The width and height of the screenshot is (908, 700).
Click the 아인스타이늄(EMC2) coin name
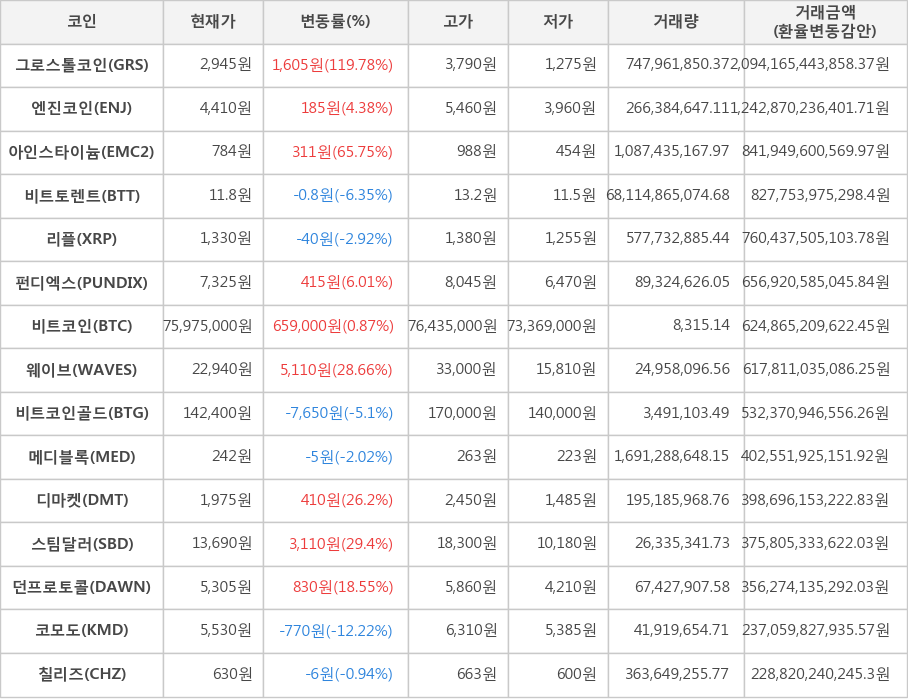[x=82, y=152]
